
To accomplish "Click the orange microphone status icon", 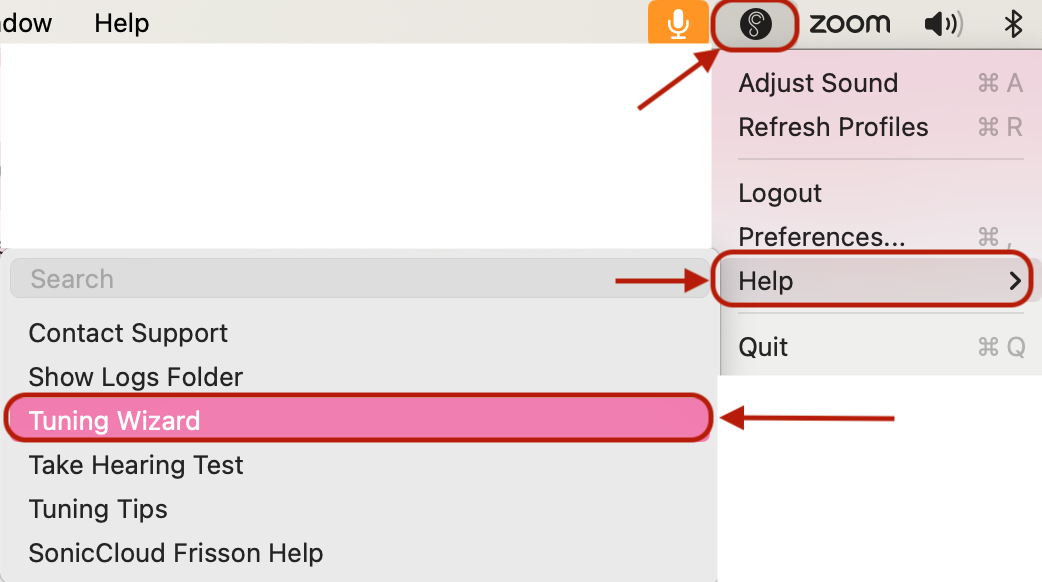I will 678,22.
